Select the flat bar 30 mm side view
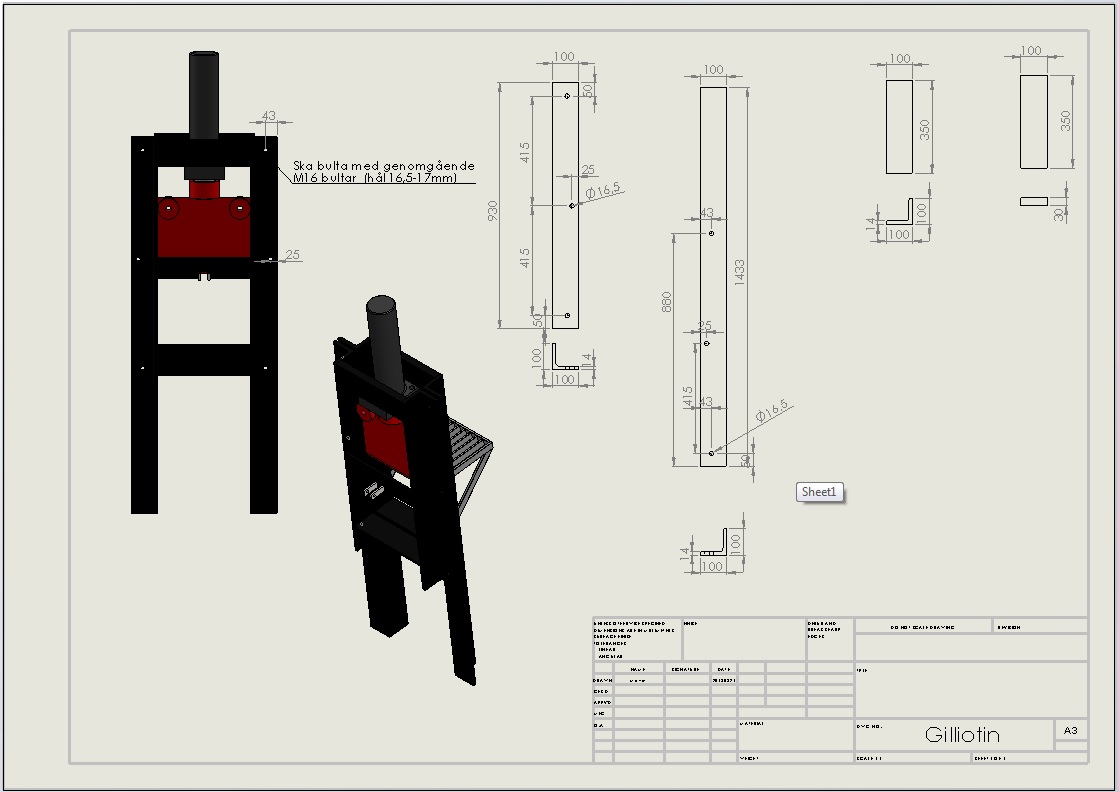This screenshot has height=792, width=1119. click(x=1034, y=201)
